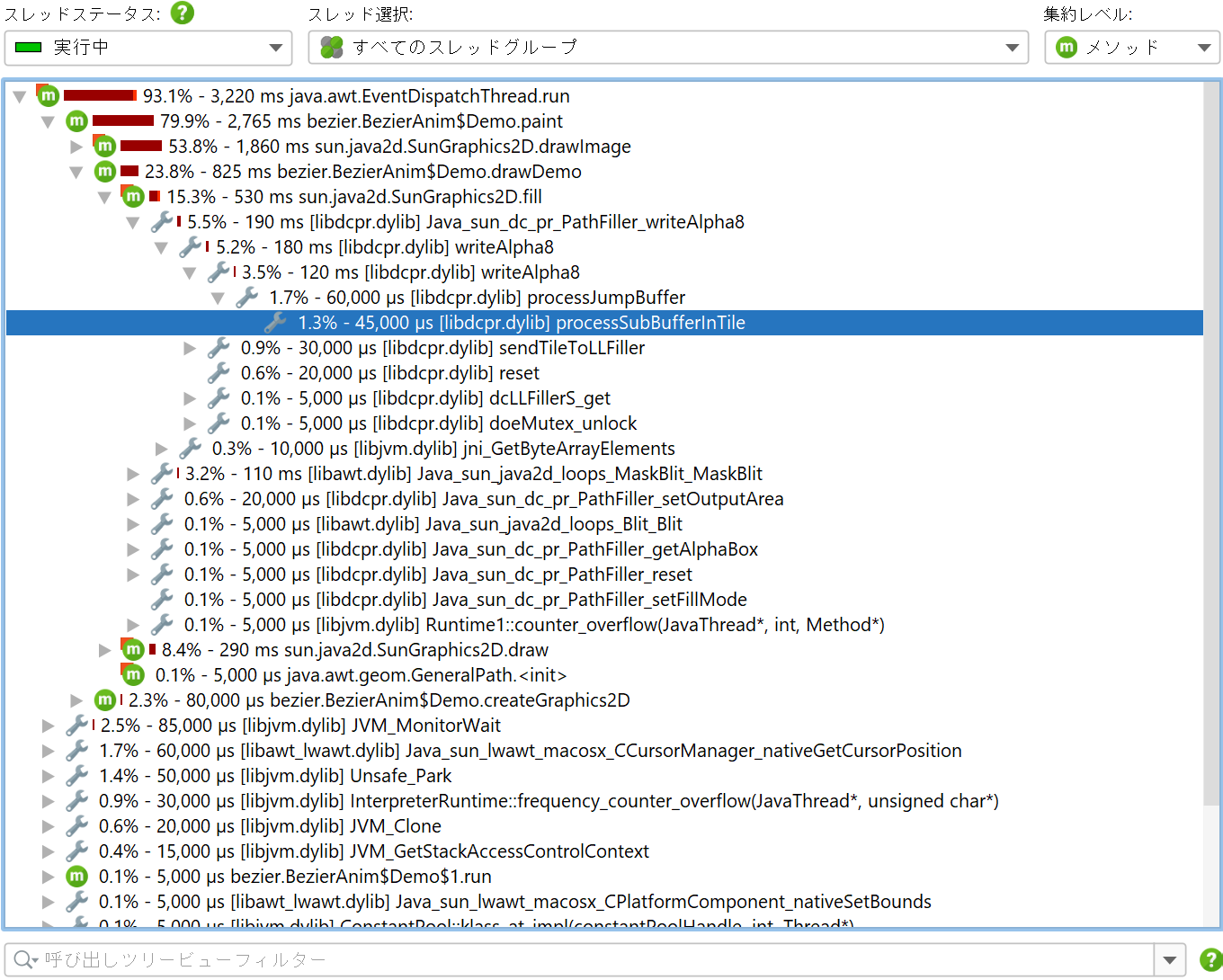Select row 'Java_sun_dc_pr_PathFiller_getAlphaBox'
The image size is (1223, 980).
pyautogui.click(x=604, y=549)
